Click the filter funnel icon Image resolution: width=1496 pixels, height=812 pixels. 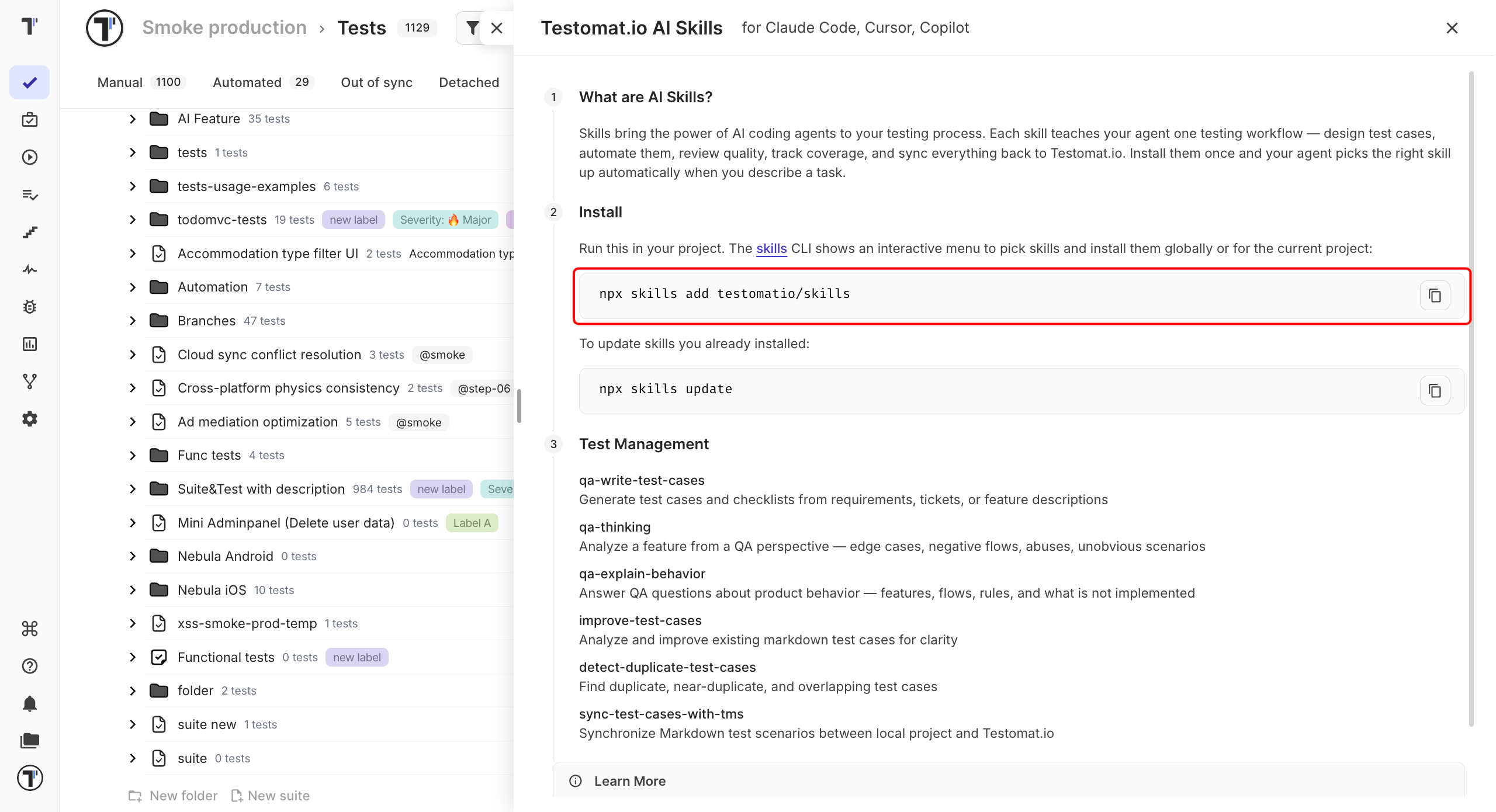point(472,27)
